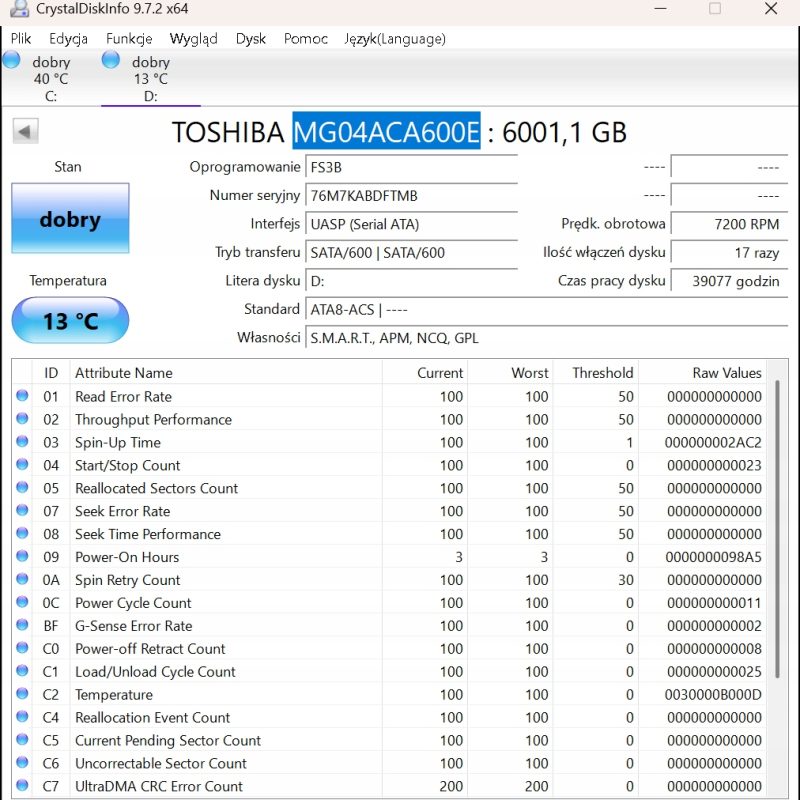800x800 pixels.
Task: Click the Attribute Name column header
Action: (124, 373)
